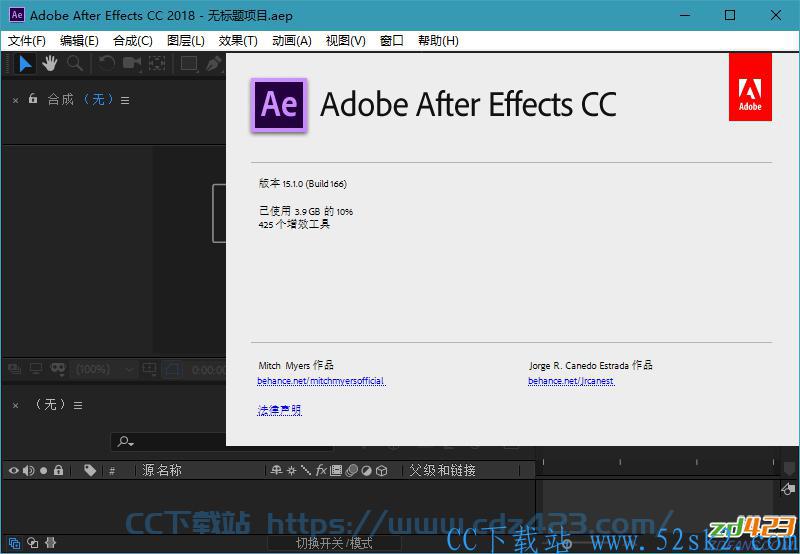Image resolution: width=800 pixels, height=554 pixels.
Task: Close the (无) timeline panel tab
Action: tap(15, 406)
